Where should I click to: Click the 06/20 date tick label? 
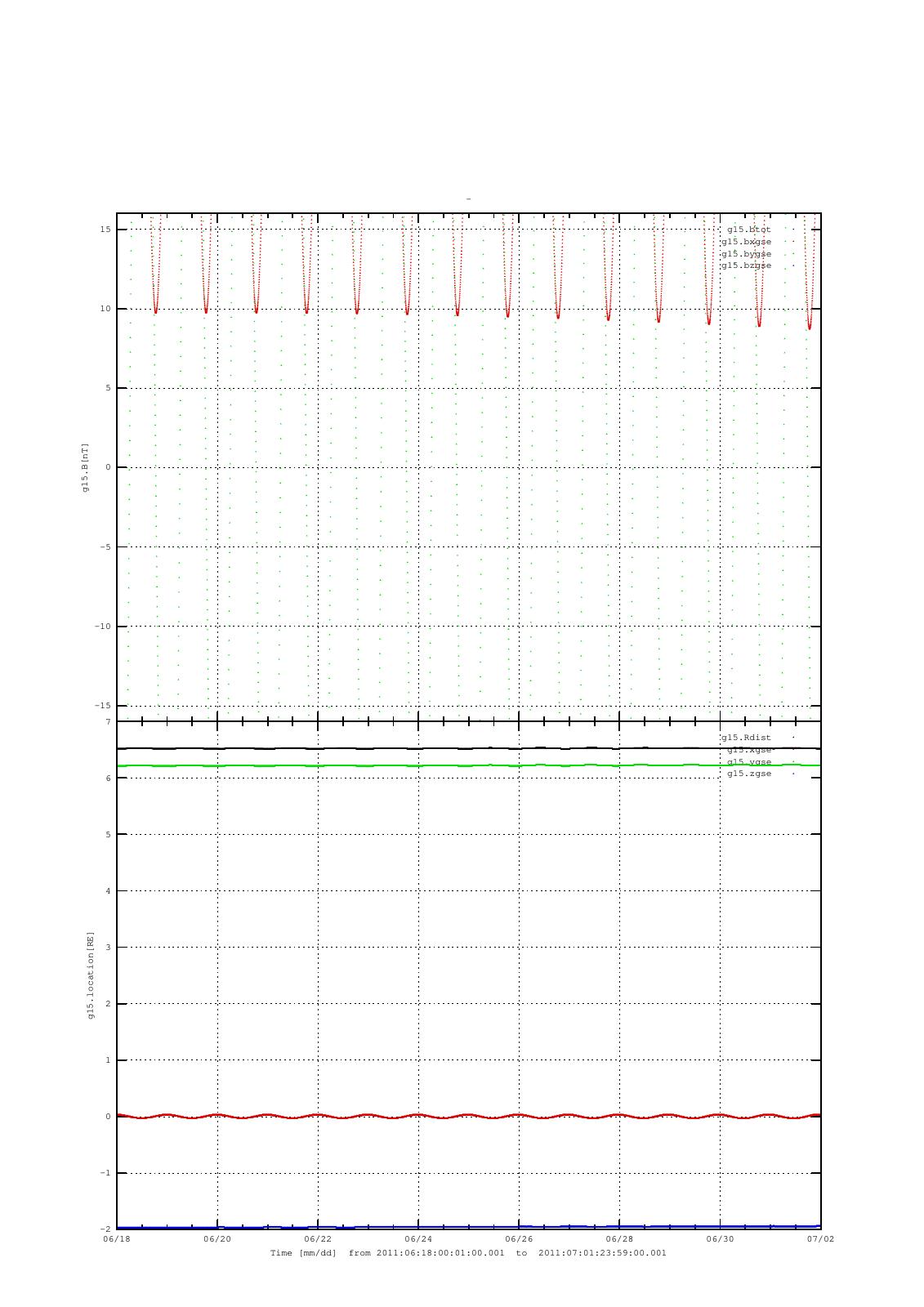217,1238
